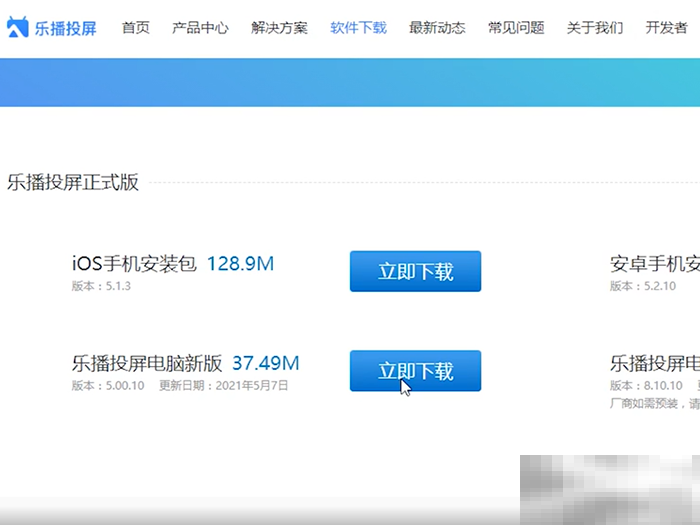The width and height of the screenshot is (700, 525).
Task: Click the 37.49M file size
Action: point(266,363)
